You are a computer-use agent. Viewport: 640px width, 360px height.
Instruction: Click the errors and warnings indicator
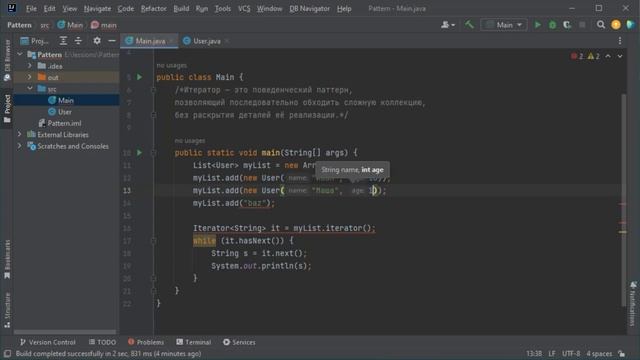(585, 56)
